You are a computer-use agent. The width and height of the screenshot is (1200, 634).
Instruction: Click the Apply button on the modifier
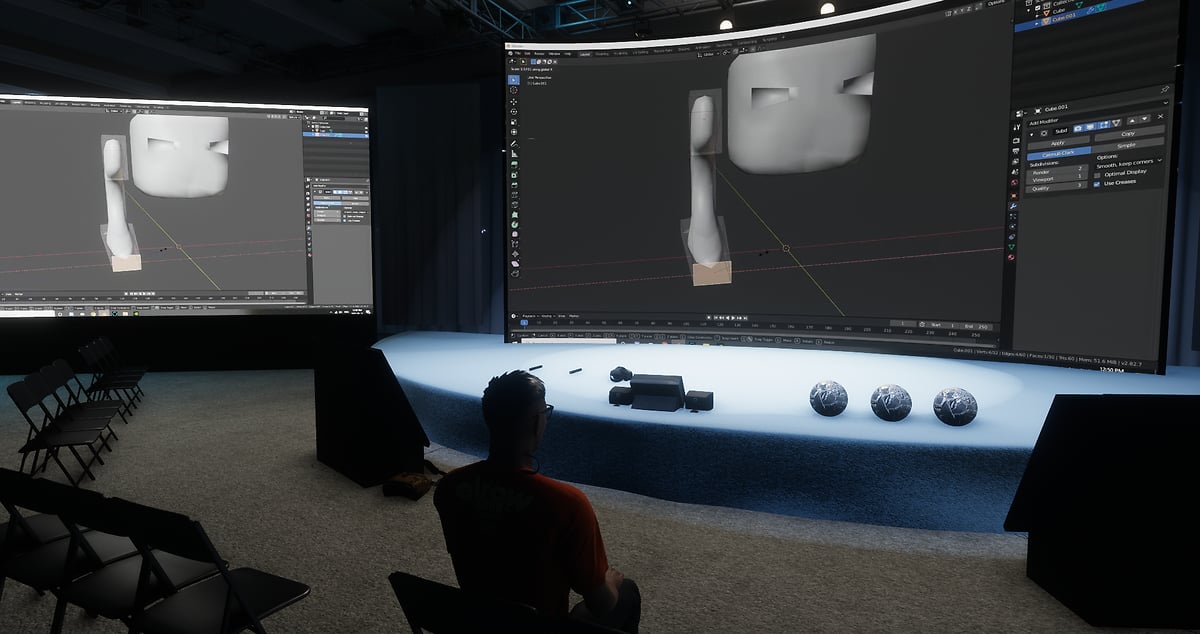click(1058, 142)
